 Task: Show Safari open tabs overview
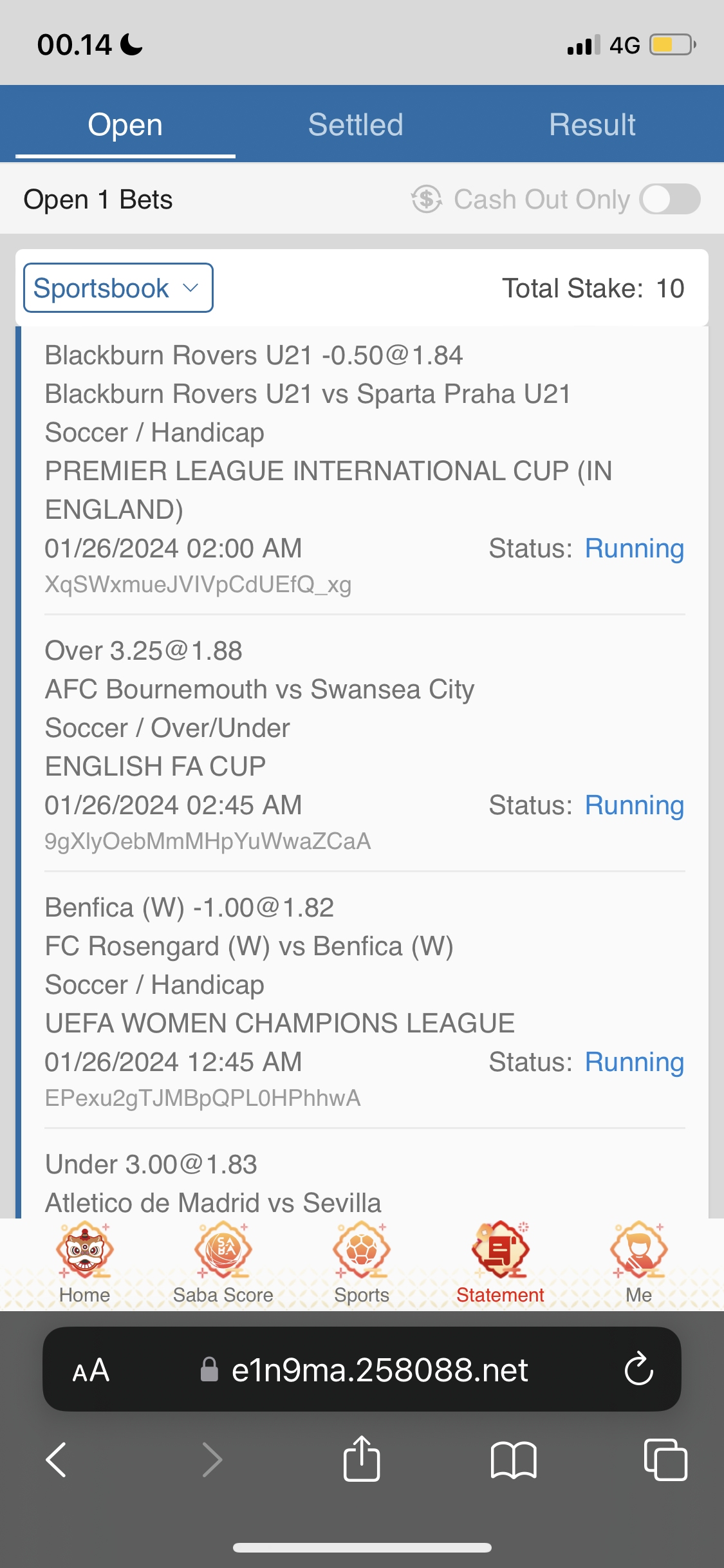665,1459
